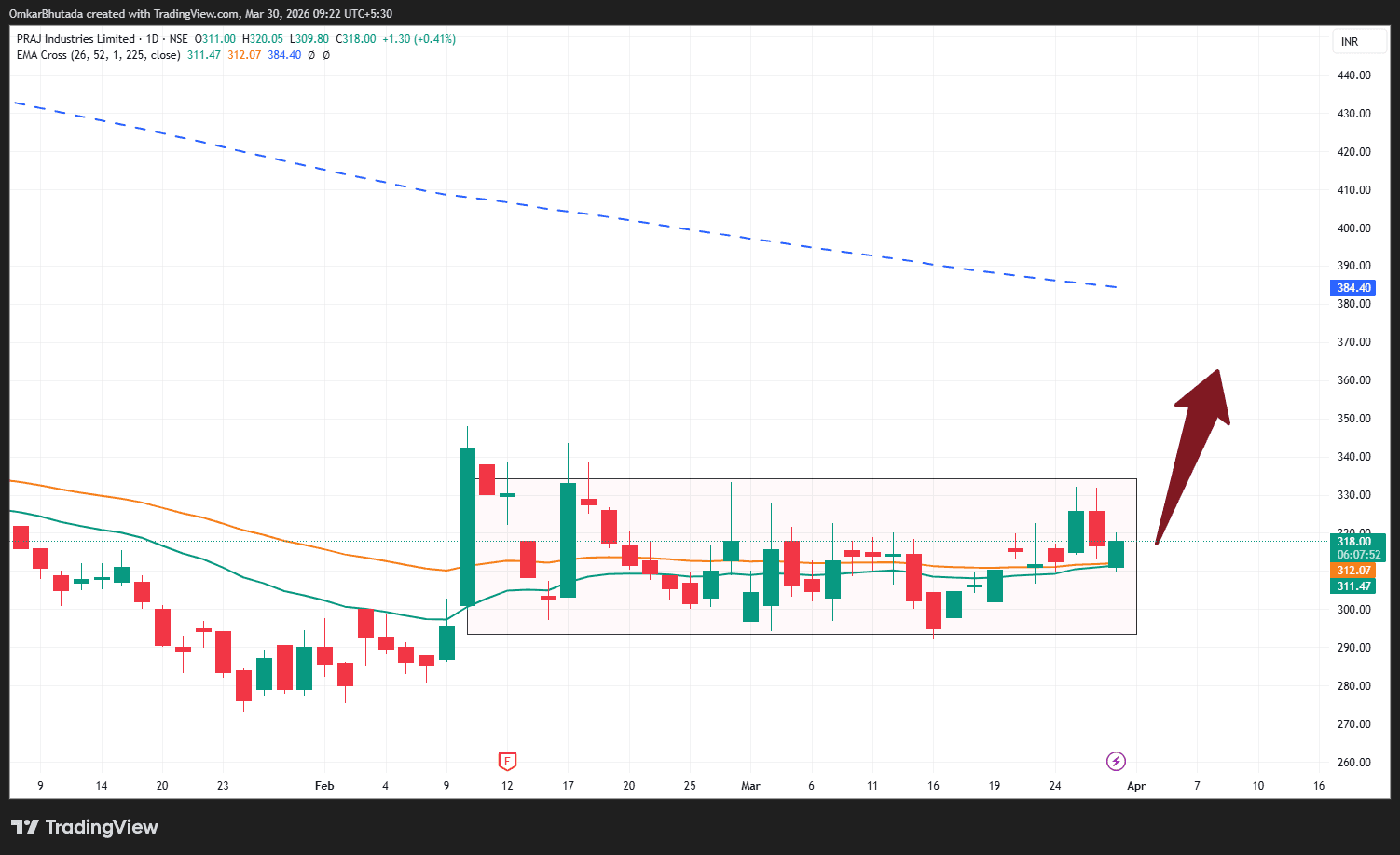Select the PRAJ Industries Limited symbol title
This screenshot has height=855, width=1400.
(x=75, y=39)
